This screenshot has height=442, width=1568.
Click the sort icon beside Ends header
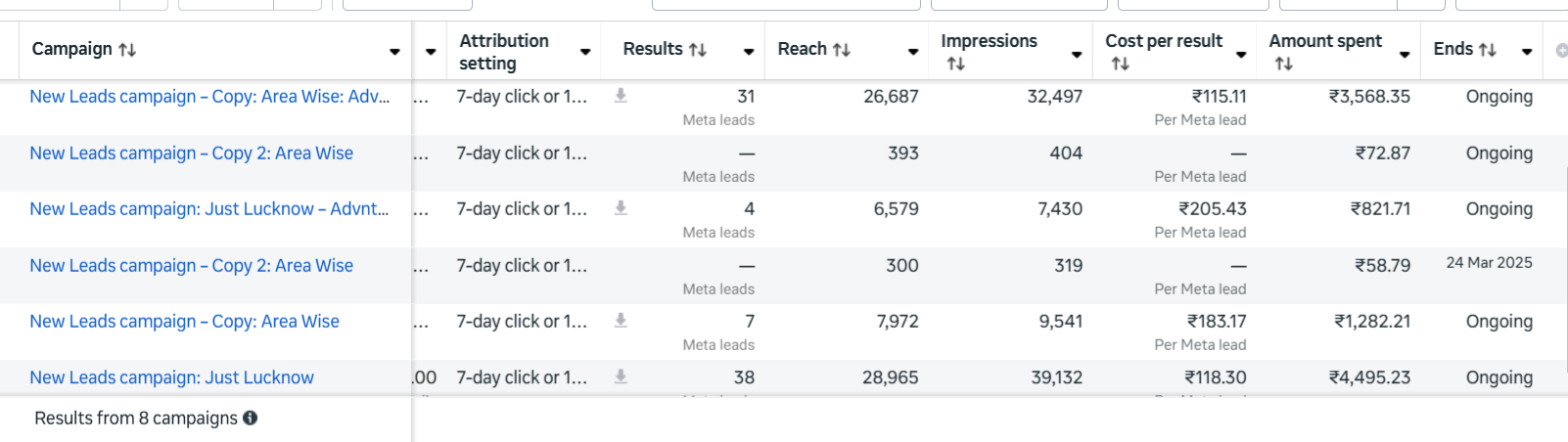(1488, 50)
